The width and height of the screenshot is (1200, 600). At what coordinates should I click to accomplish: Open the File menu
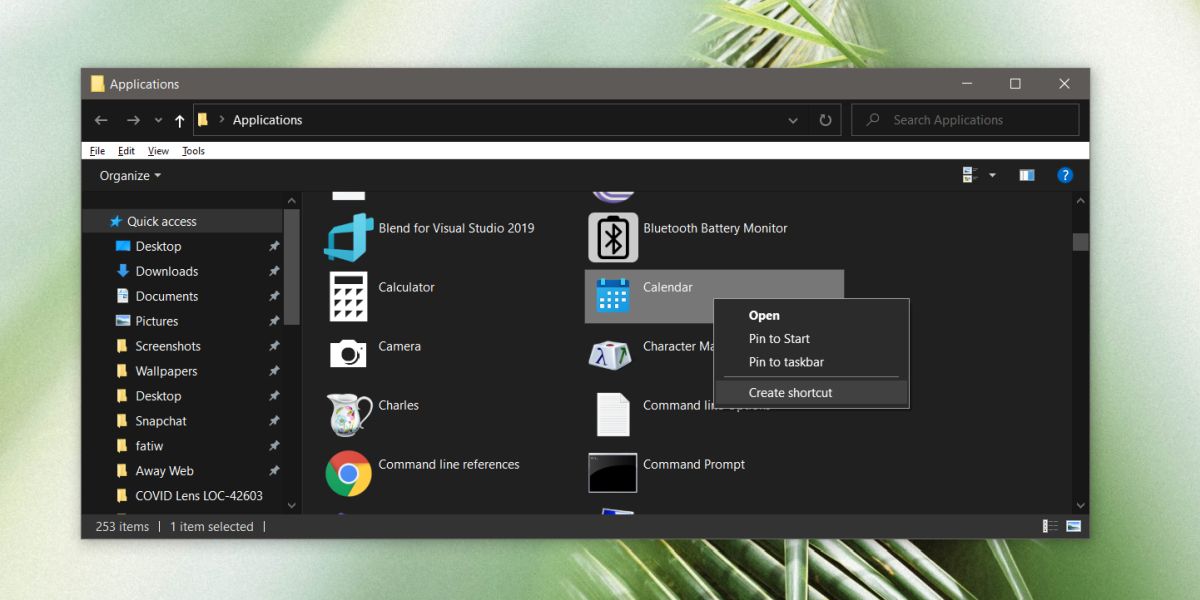tap(97, 151)
